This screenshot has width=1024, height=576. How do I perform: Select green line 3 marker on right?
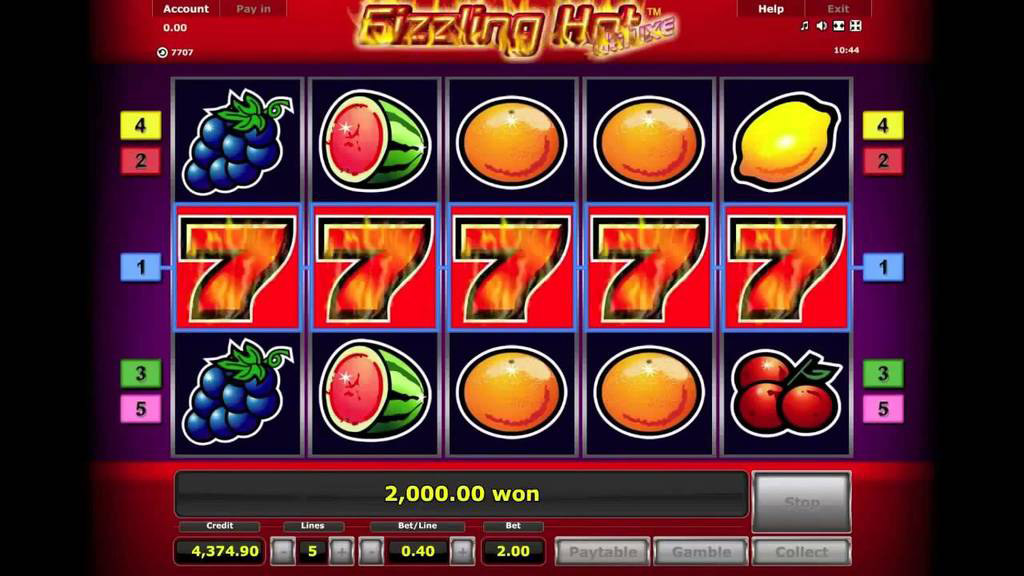pyautogui.click(x=883, y=374)
